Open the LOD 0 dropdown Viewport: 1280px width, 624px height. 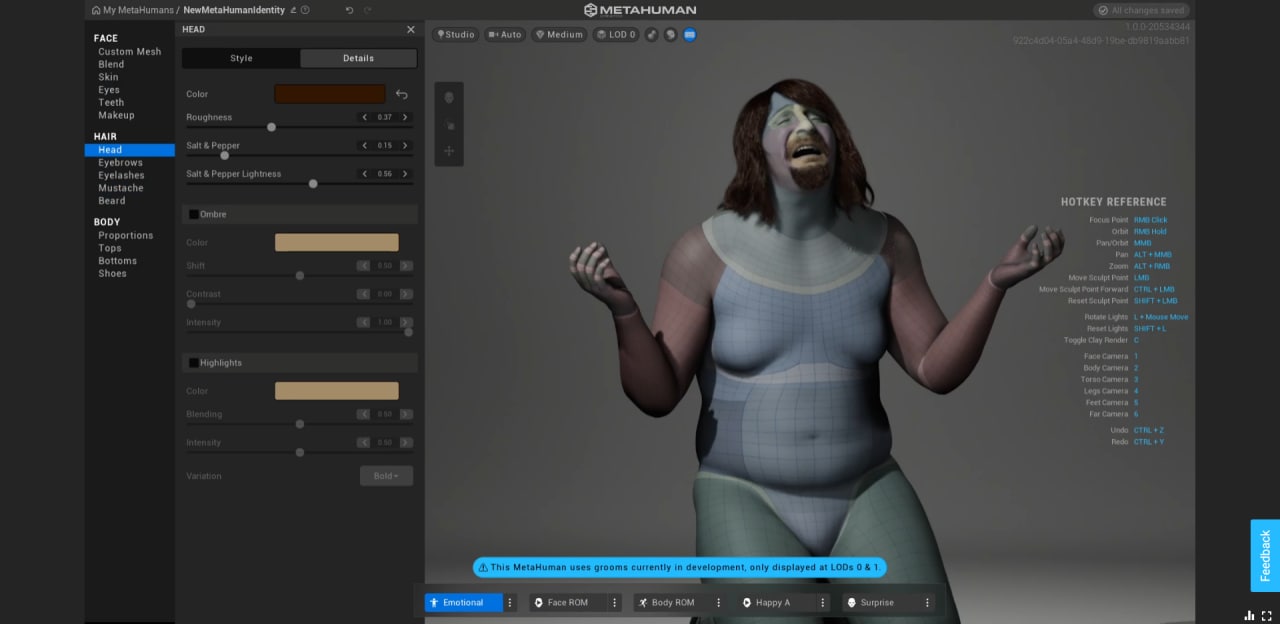(615, 34)
